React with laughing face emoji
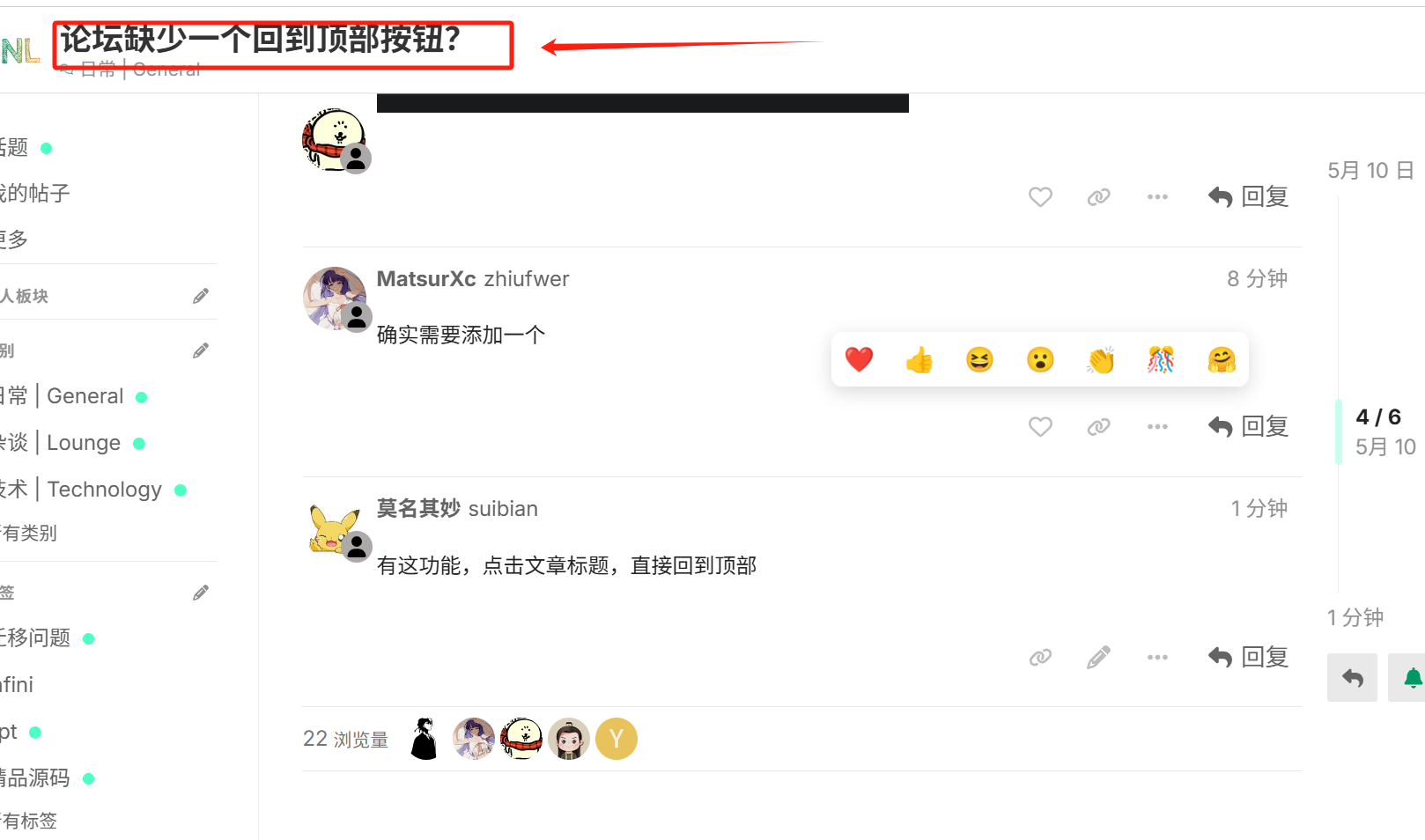Viewport: 1425px width, 840px height. pos(979,359)
